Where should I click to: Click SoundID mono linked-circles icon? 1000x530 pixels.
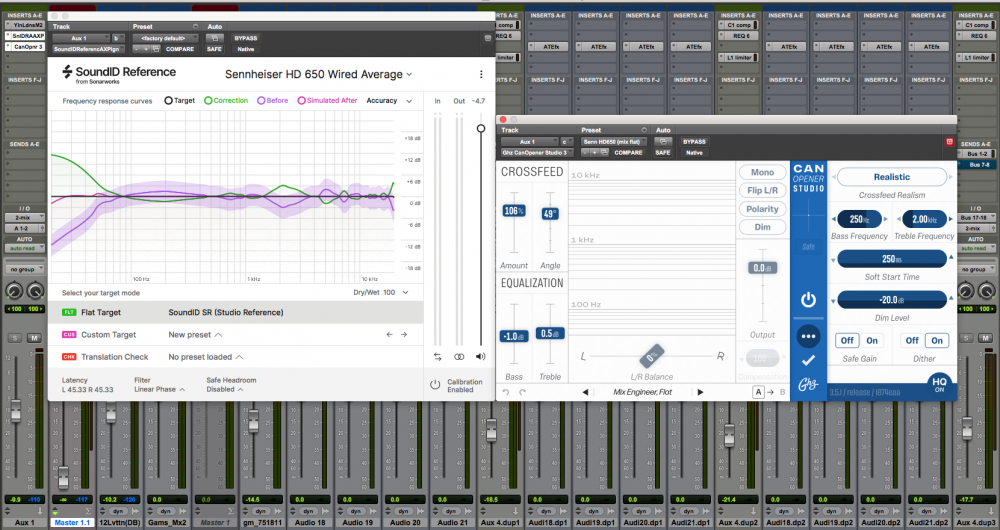[x=459, y=356]
